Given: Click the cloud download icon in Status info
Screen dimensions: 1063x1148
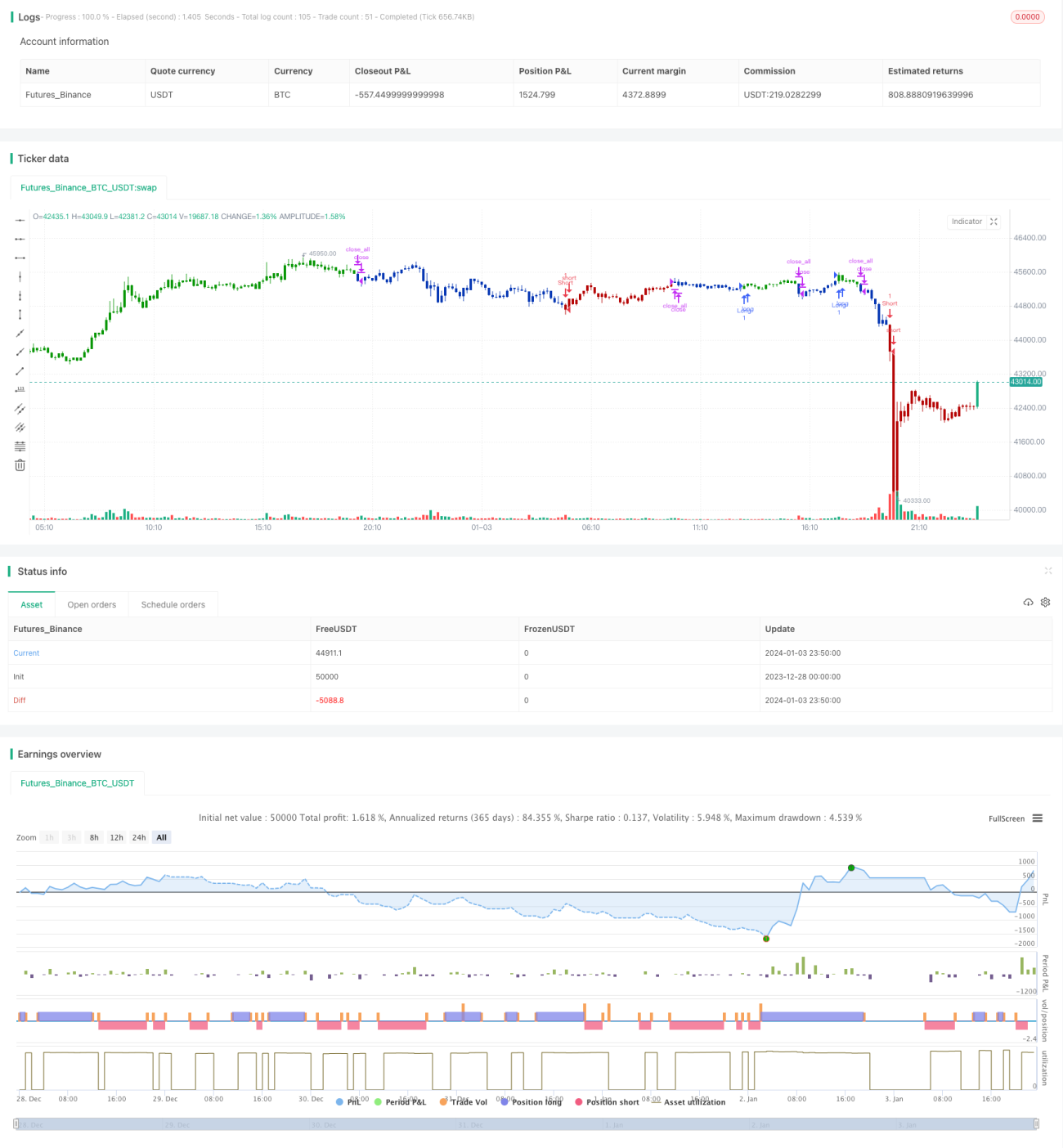Looking at the screenshot, I should [1028, 603].
